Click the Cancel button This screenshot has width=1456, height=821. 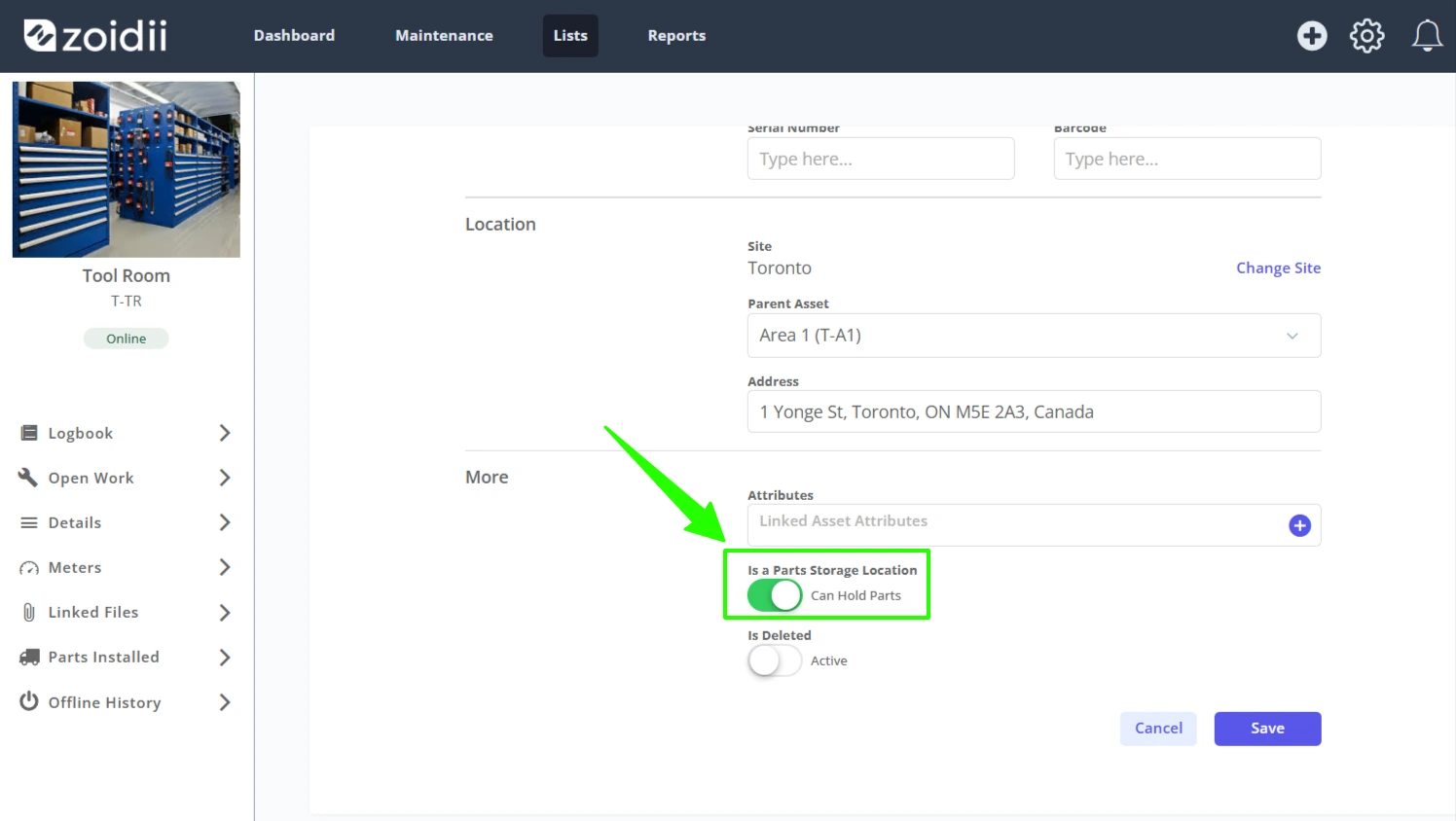tap(1158, 729)
